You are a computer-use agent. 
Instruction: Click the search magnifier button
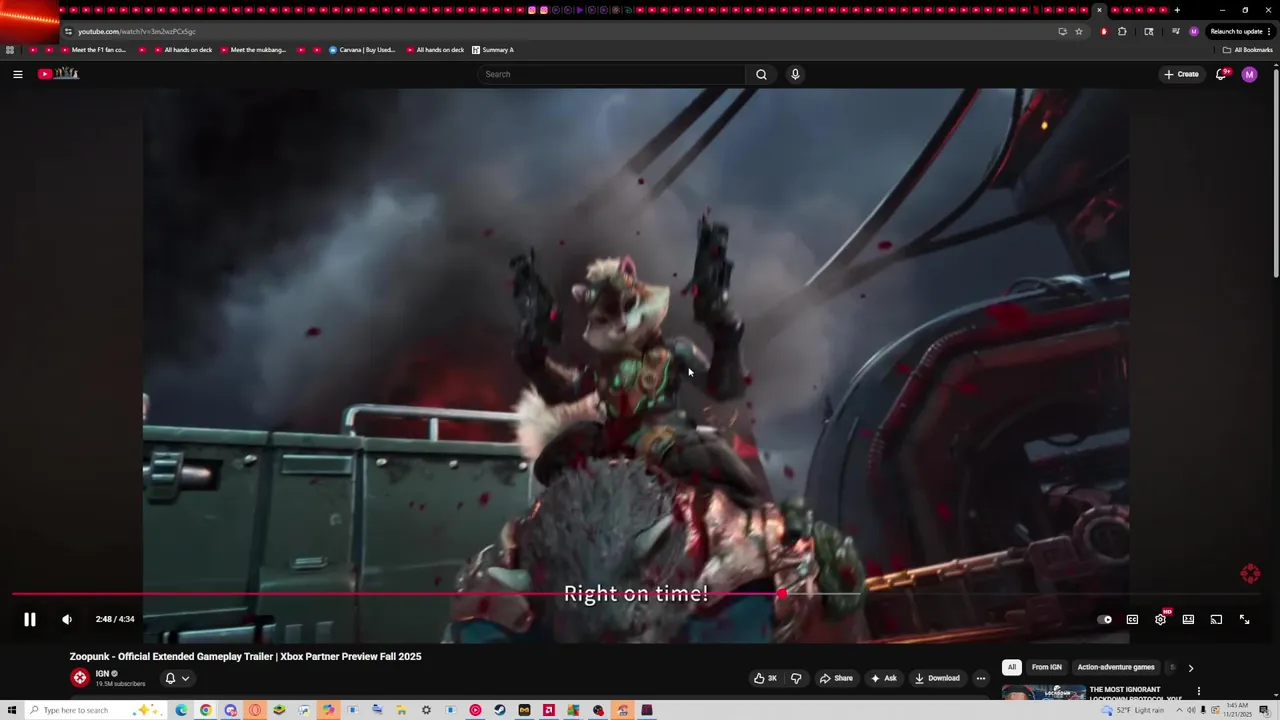761,74
